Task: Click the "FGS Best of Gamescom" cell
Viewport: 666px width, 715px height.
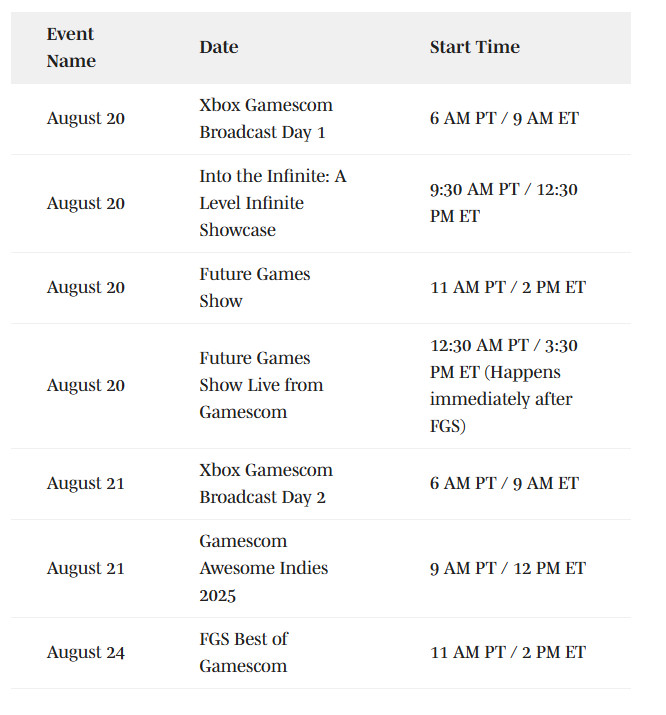Action: click(x=243, y=652)
